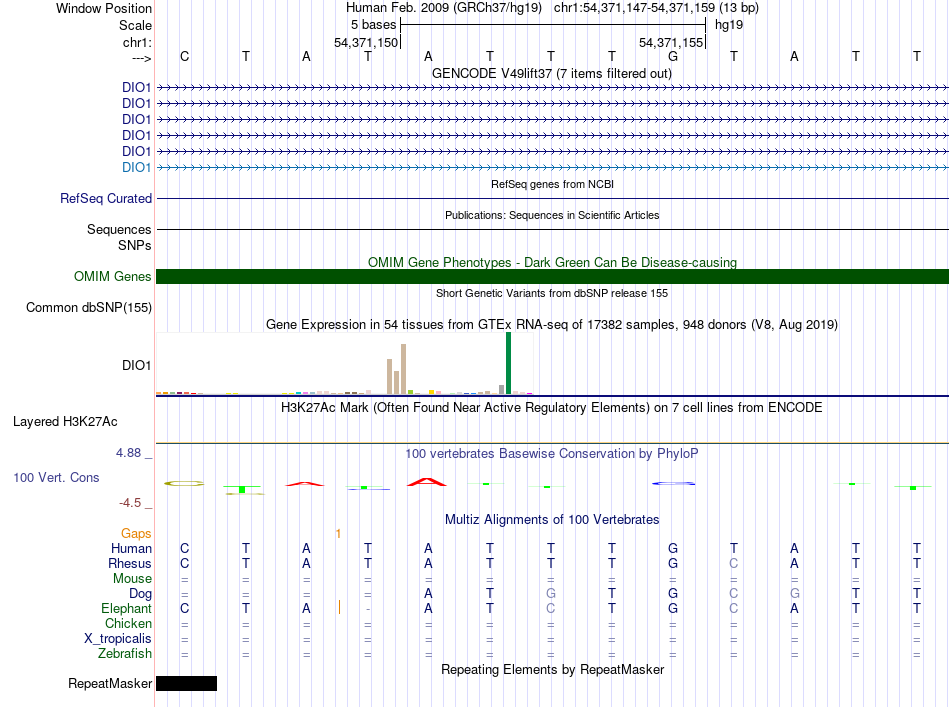Click the 'Common dbSNP(155)' track label
Viewport: 950px width, 707px height.
[88, 307]
